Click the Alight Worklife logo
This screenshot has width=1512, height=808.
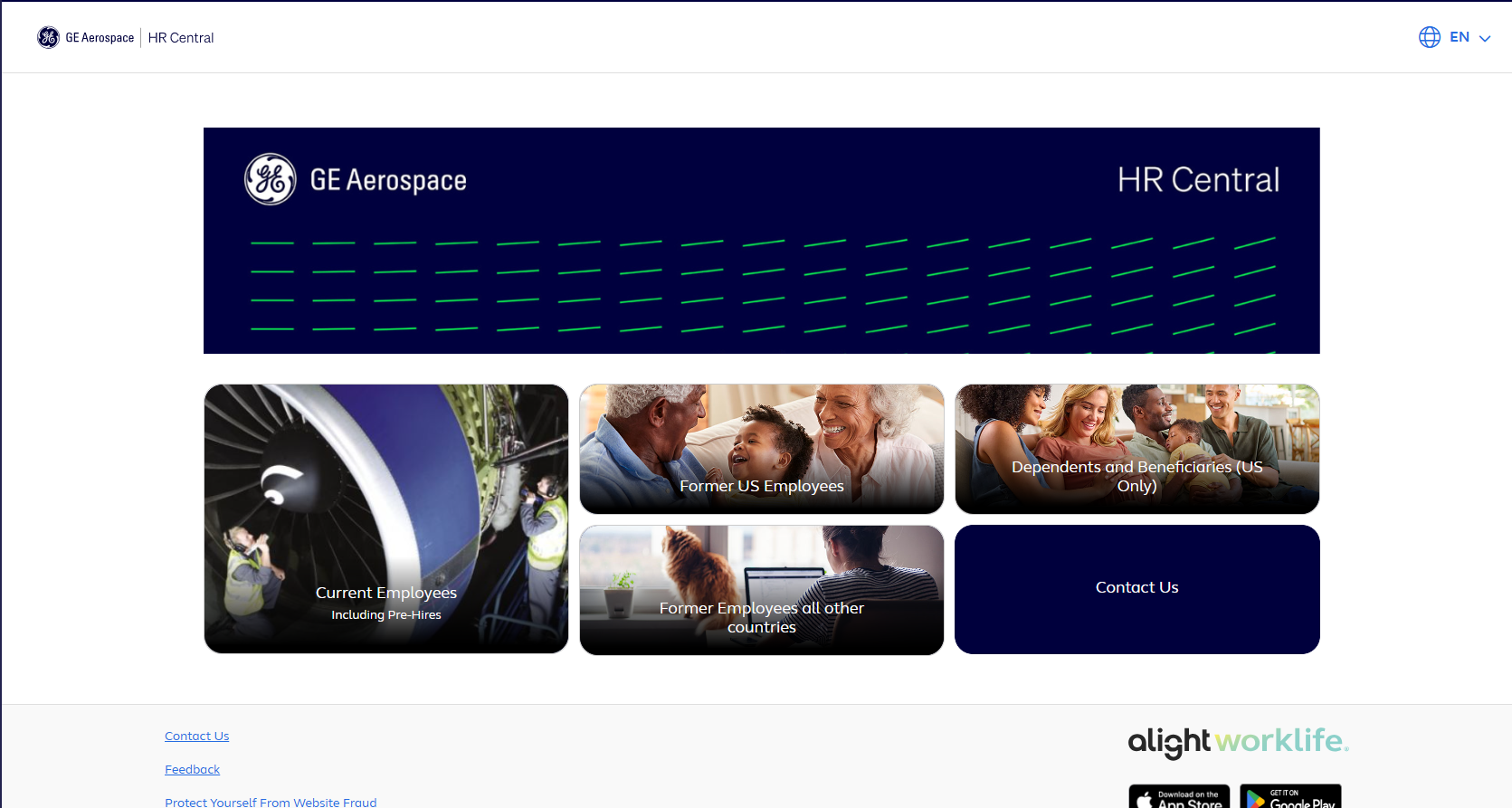(1237, 742)
